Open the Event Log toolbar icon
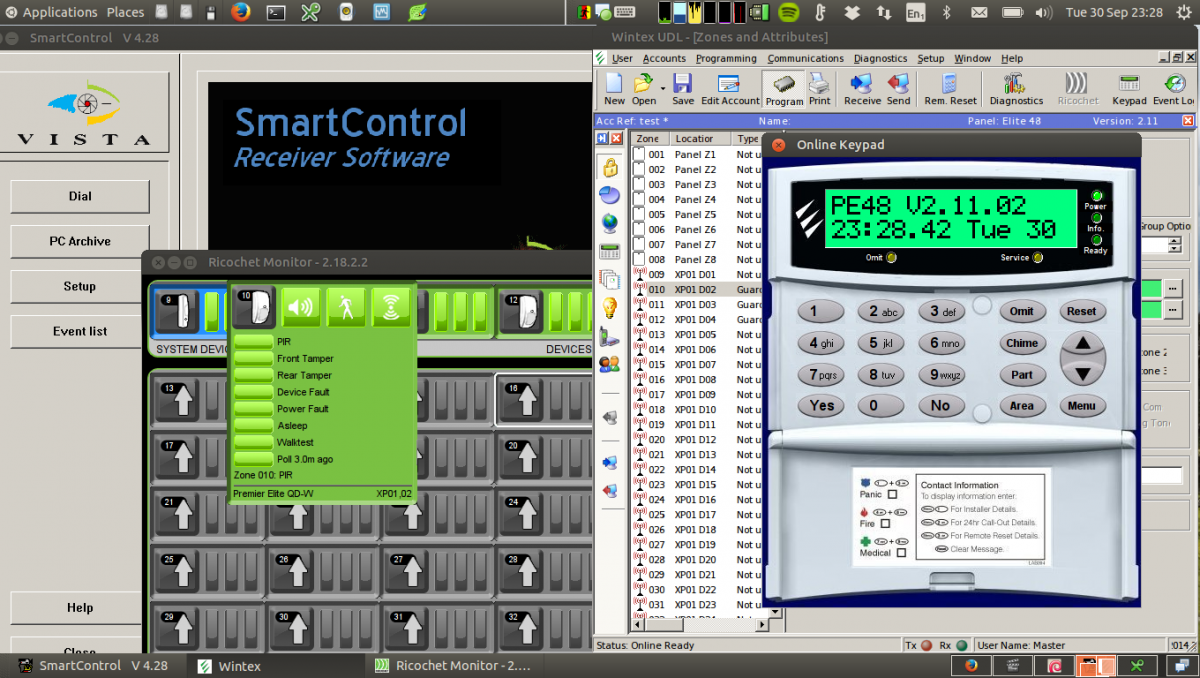The height and width of the screenshot is (678, 1200). click(x=1174, y=89)
